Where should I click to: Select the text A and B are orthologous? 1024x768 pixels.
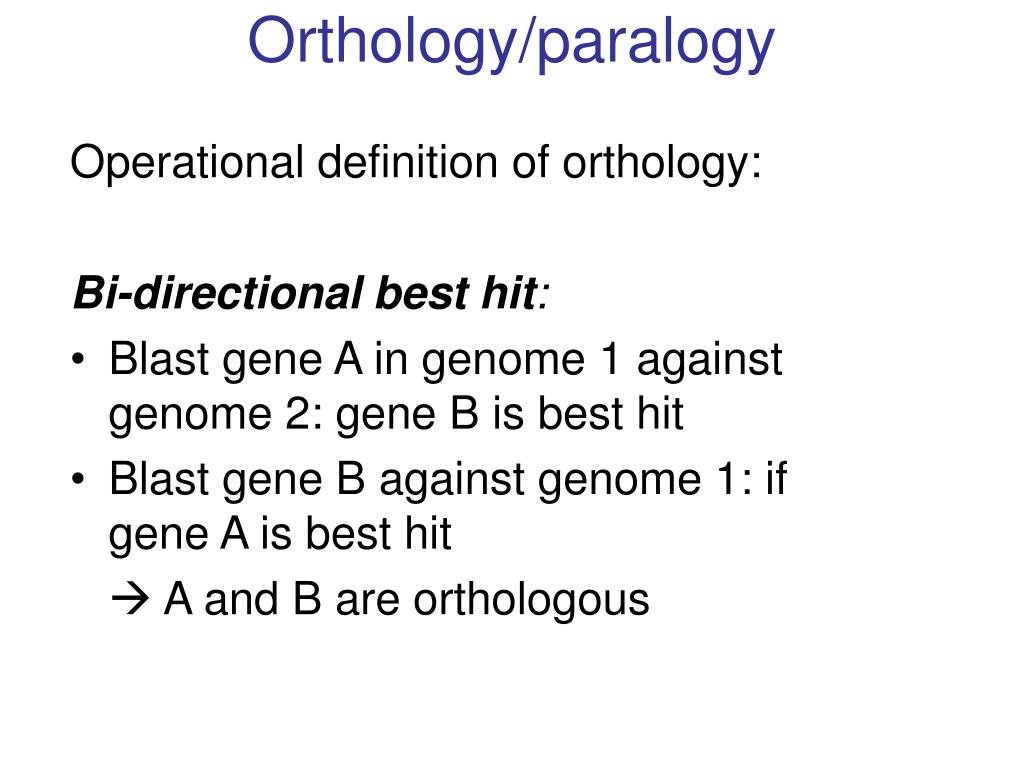coord(406,600)
